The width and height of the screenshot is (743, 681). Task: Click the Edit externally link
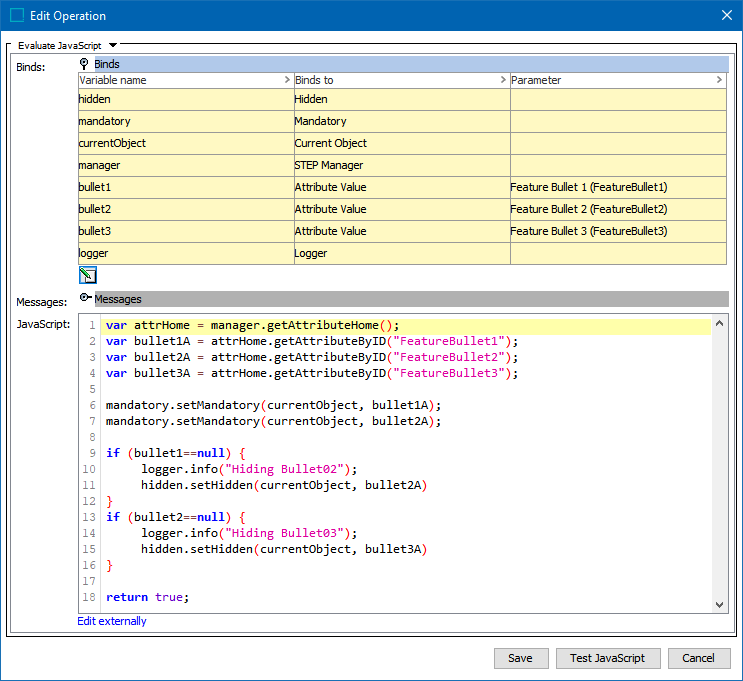coord(112,621)
